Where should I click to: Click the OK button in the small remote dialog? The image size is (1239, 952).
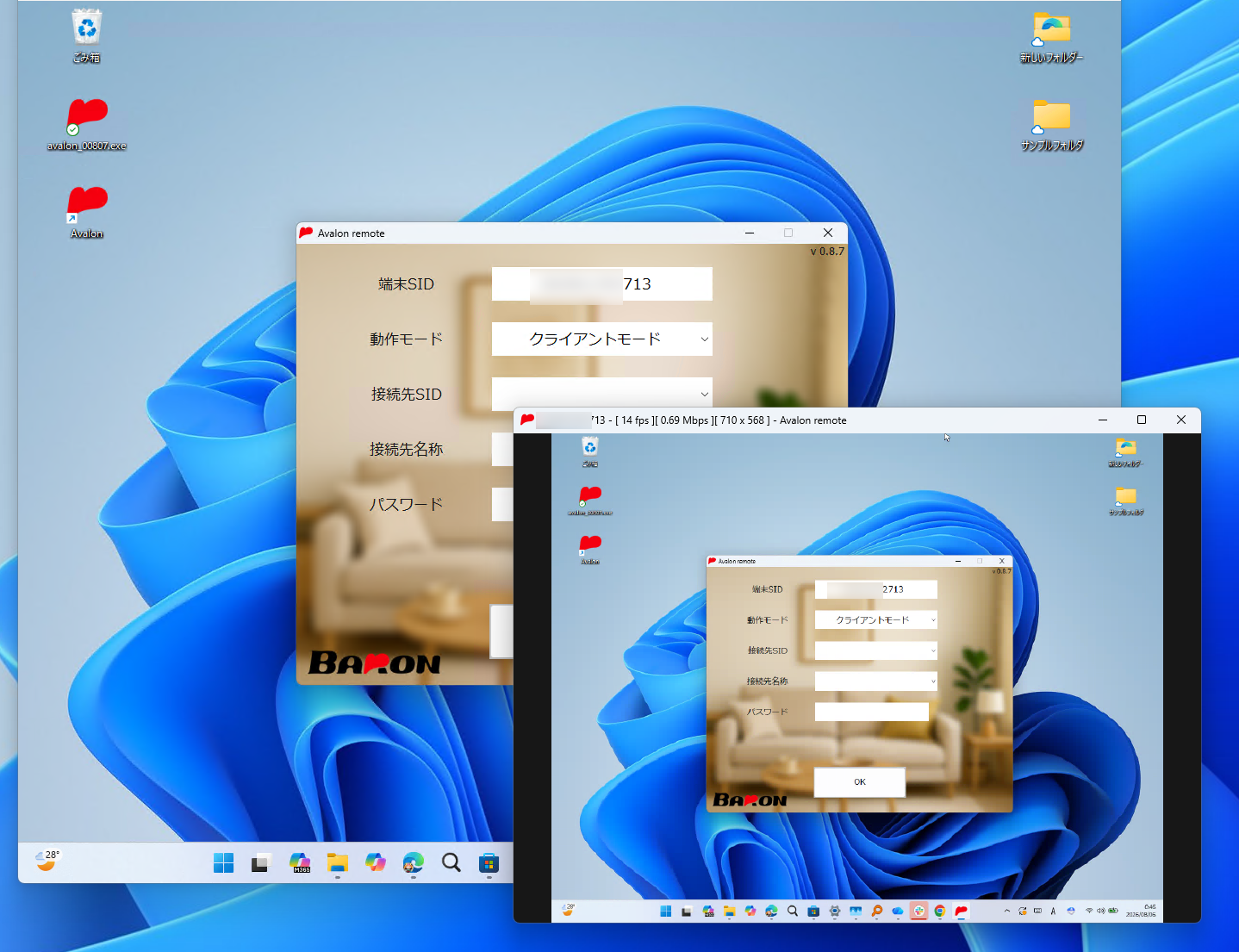click(860, 782)
